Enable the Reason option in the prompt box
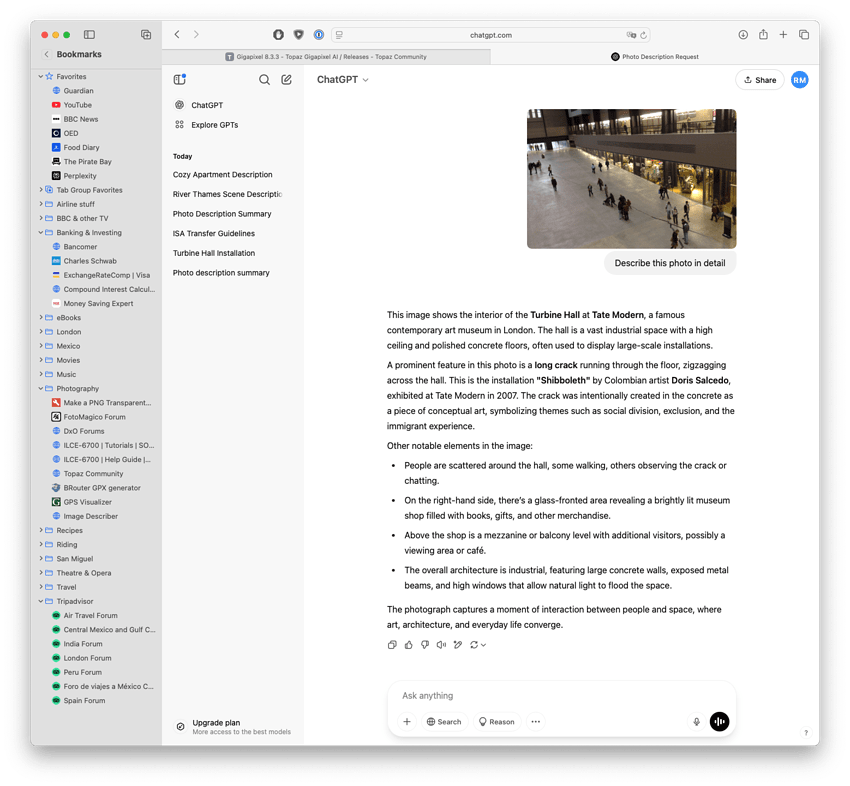 tap(496, 721)
